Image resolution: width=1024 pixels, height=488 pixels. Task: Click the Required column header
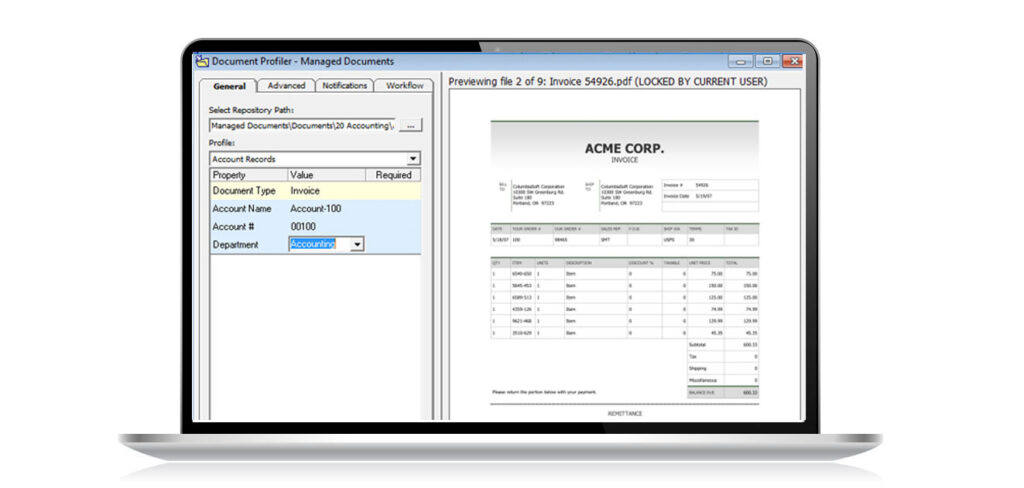(x=393, y=175)
